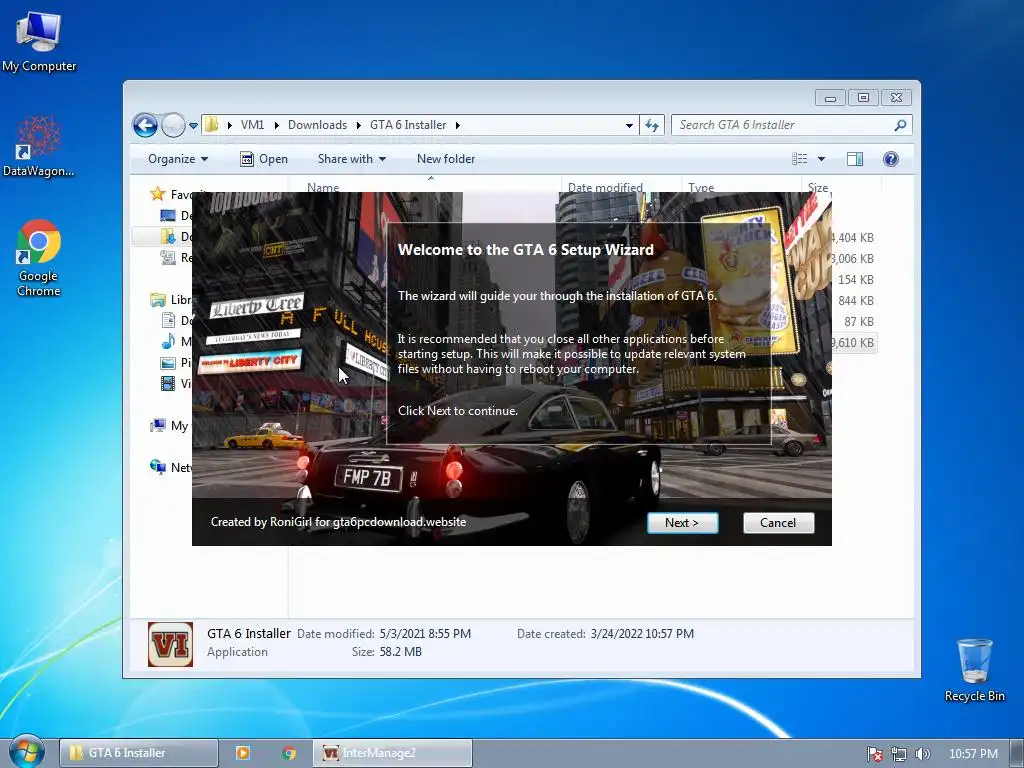Click the Show desktop strip

1017,753
